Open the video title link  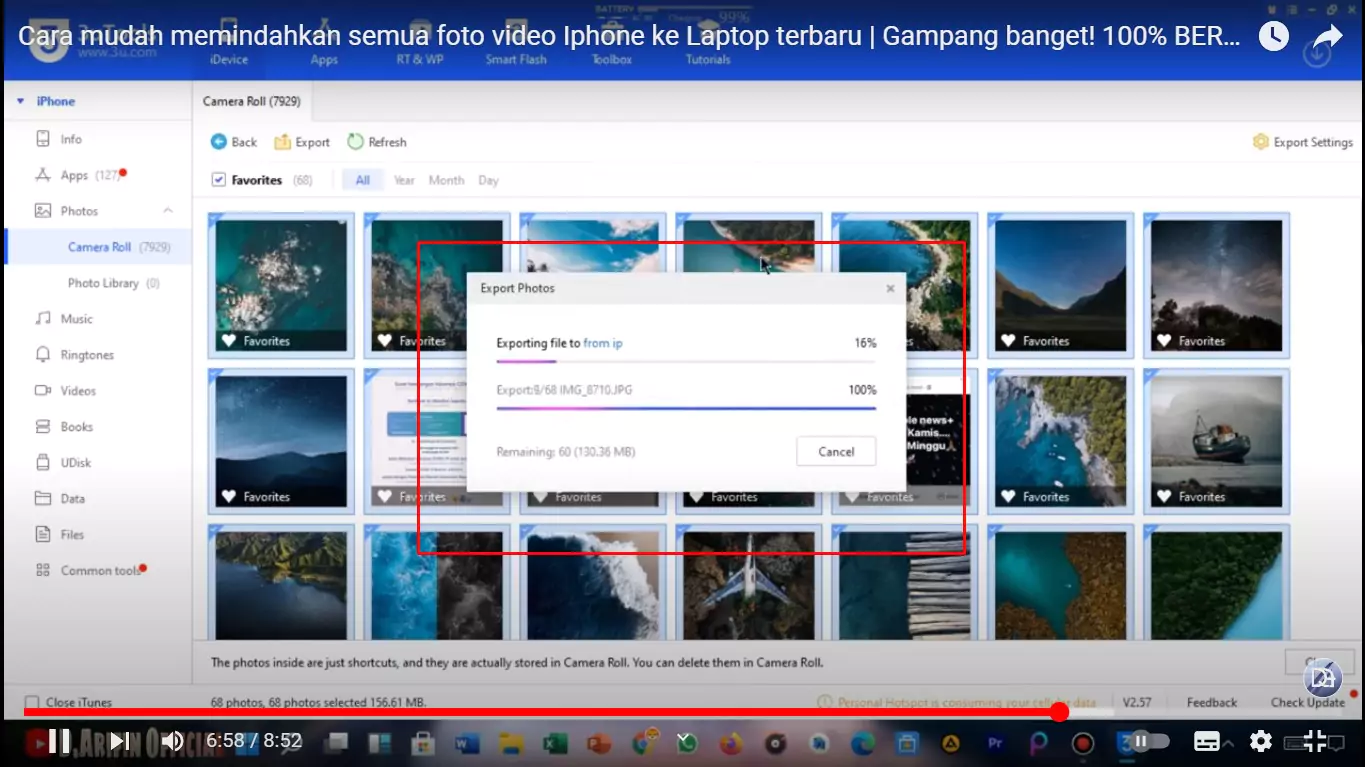(629, 37)
